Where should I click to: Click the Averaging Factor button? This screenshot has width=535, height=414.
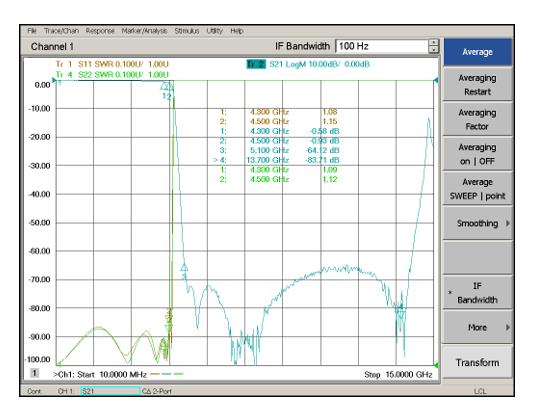click(x=477, y=119)
